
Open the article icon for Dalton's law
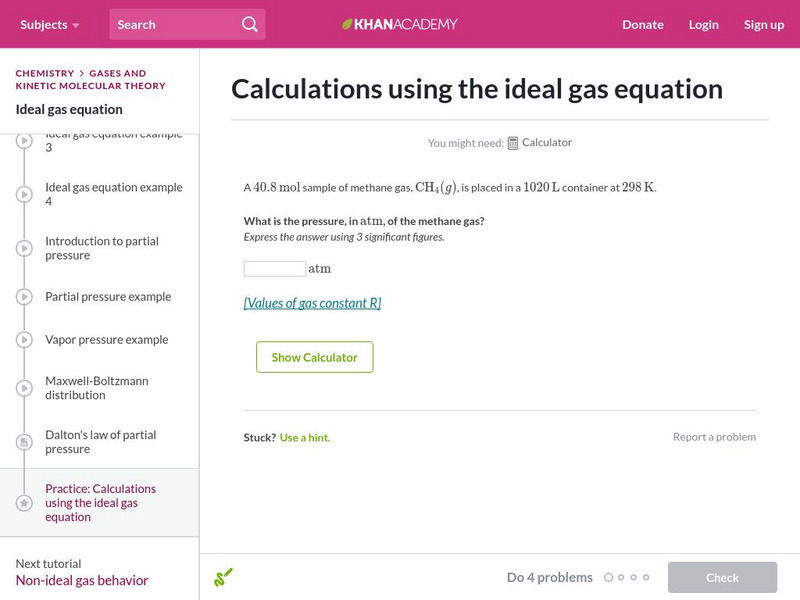click(x=22, y=441)
